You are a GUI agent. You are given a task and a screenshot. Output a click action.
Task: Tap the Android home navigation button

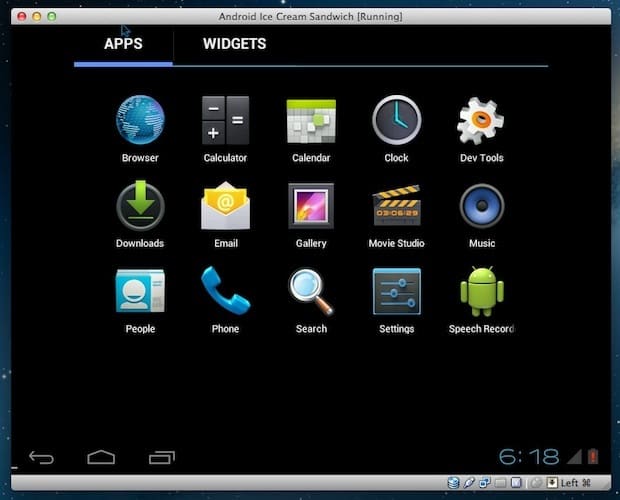[x=101, y=457]
